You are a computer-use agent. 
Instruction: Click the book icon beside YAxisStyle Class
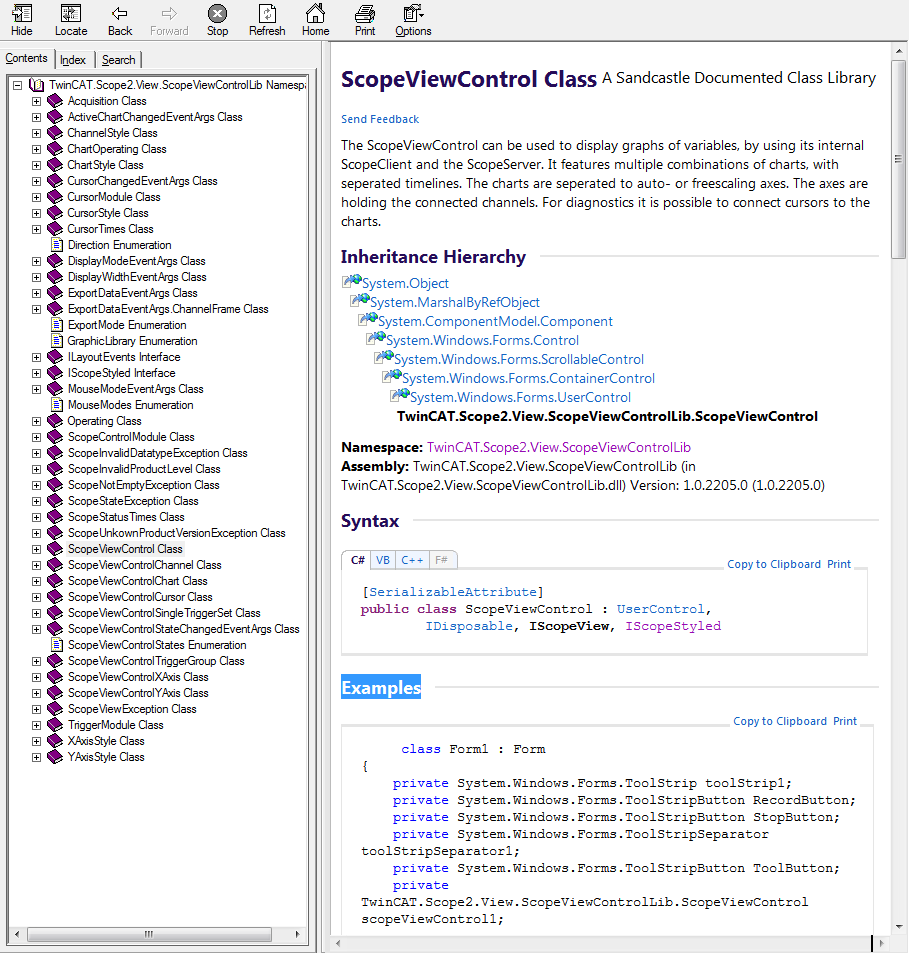(x=55, y=757)
